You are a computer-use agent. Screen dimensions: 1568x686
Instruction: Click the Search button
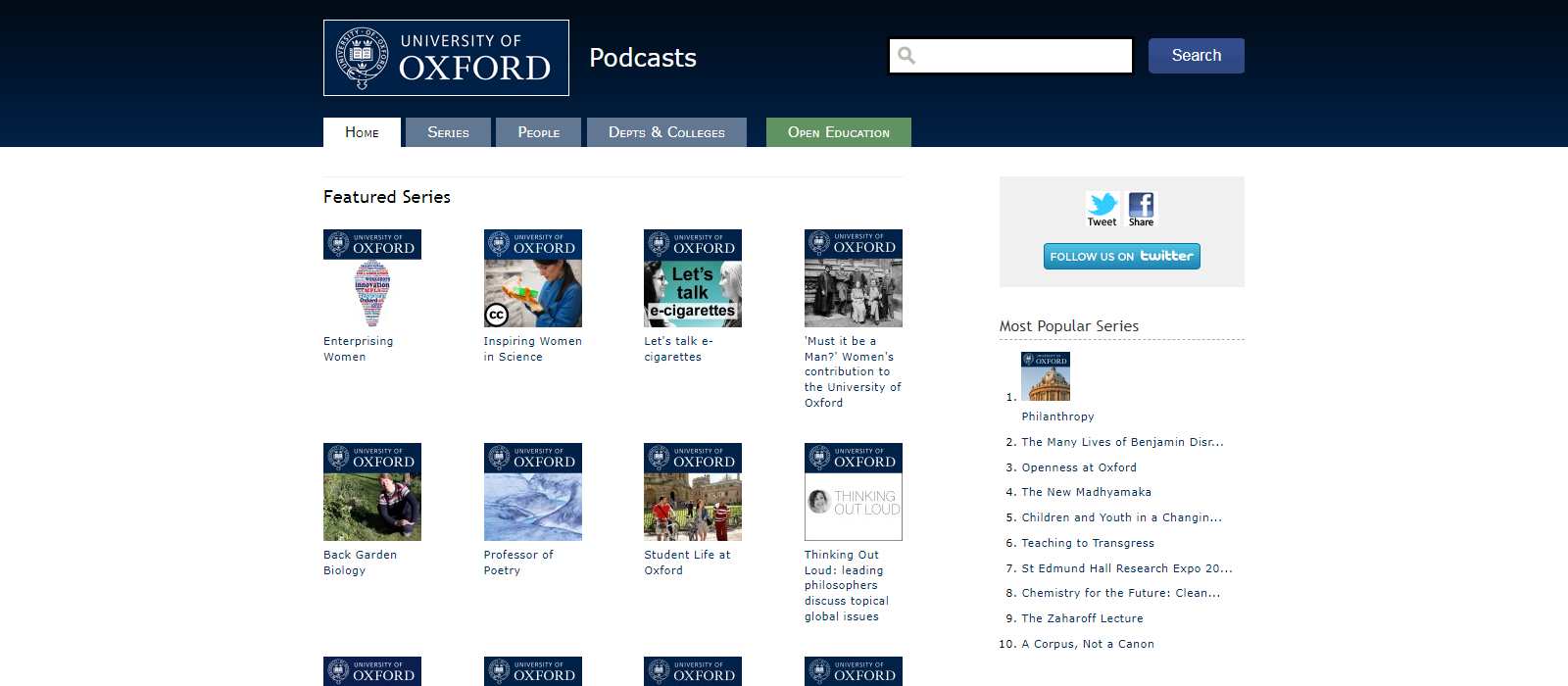point(1197,56)
